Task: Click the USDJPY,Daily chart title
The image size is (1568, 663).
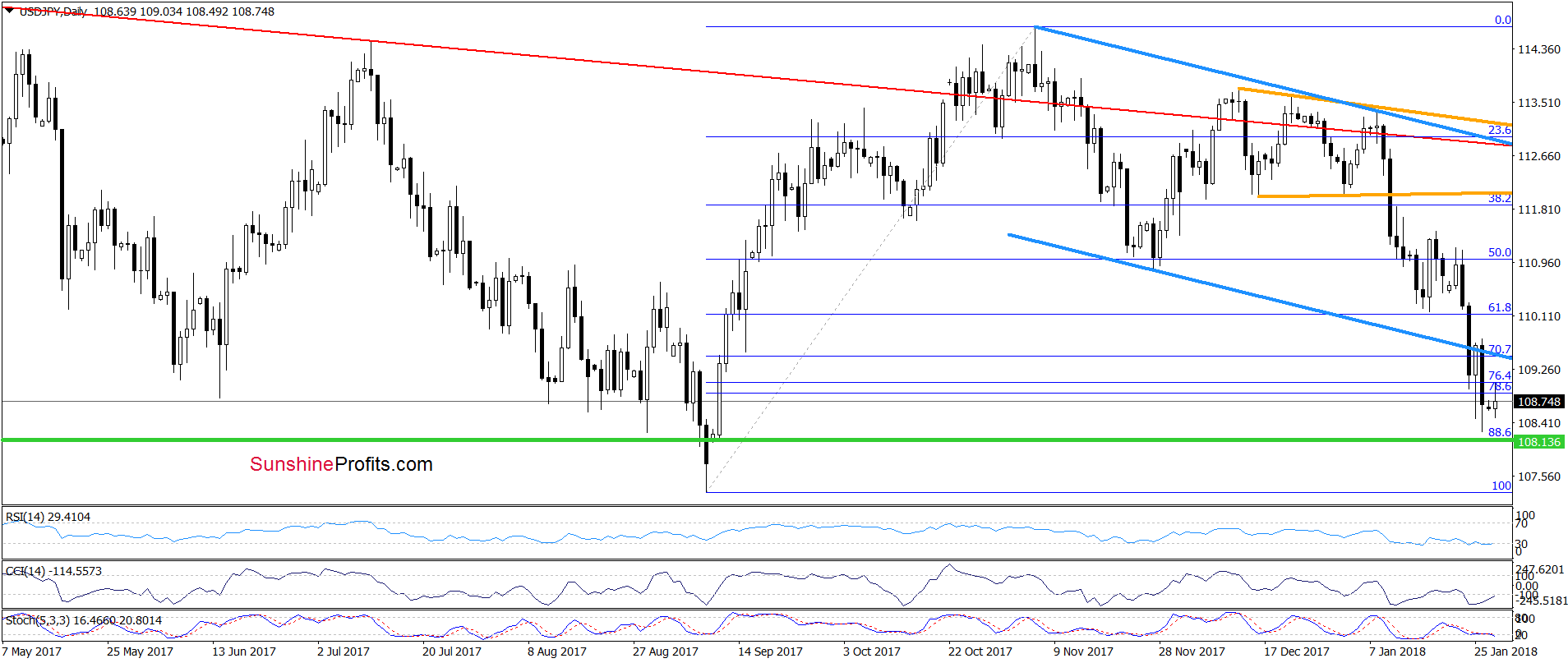Action: pos(53,12)
